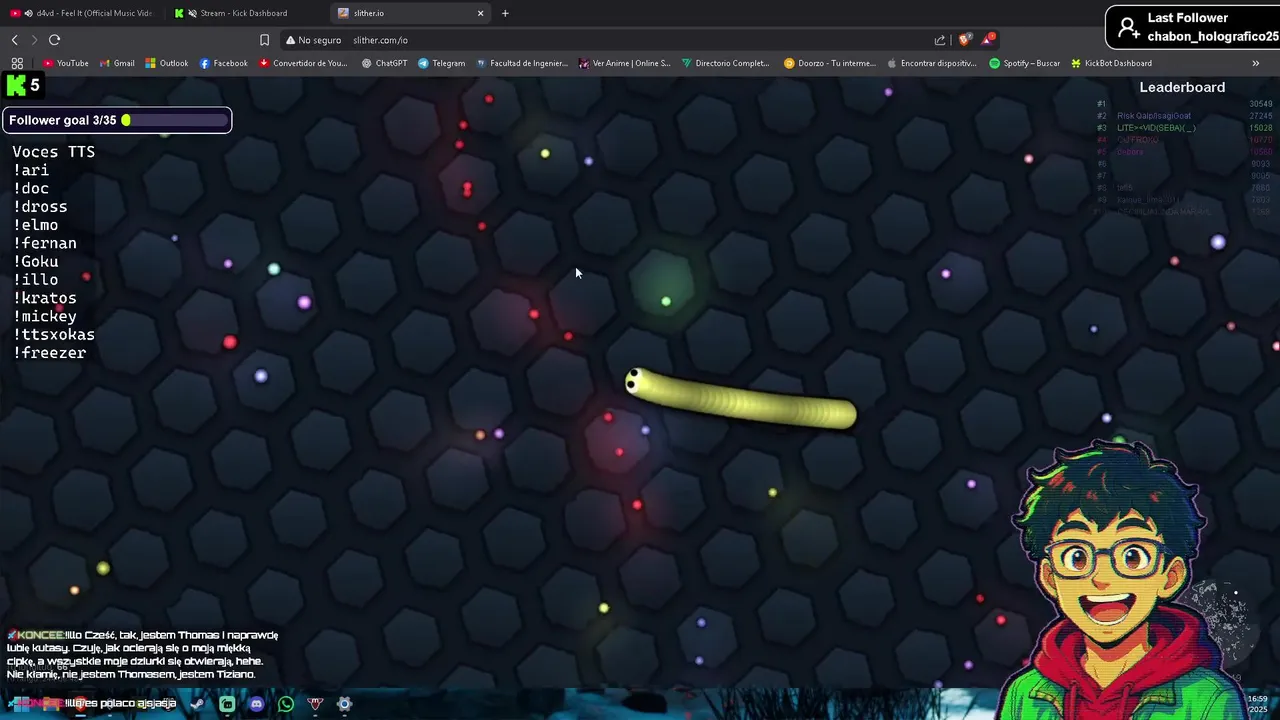The image size is (1280, 720).
Task: Open the Ver Anime | Online S... bookmark
Action: coord(624,63)
